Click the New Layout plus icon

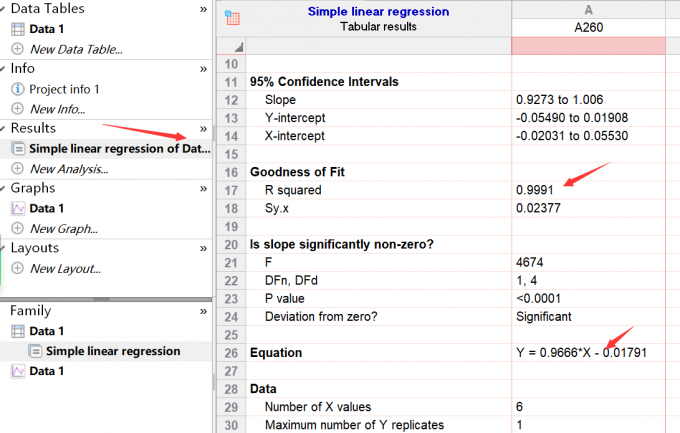click(17, 268)
